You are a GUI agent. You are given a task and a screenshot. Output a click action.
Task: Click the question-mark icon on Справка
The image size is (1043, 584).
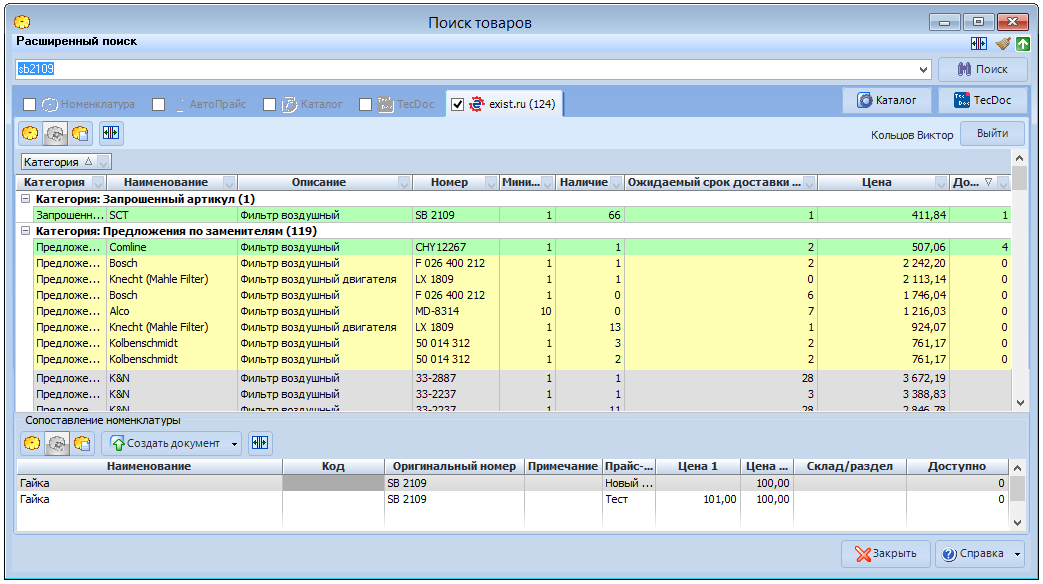point(949,554)
